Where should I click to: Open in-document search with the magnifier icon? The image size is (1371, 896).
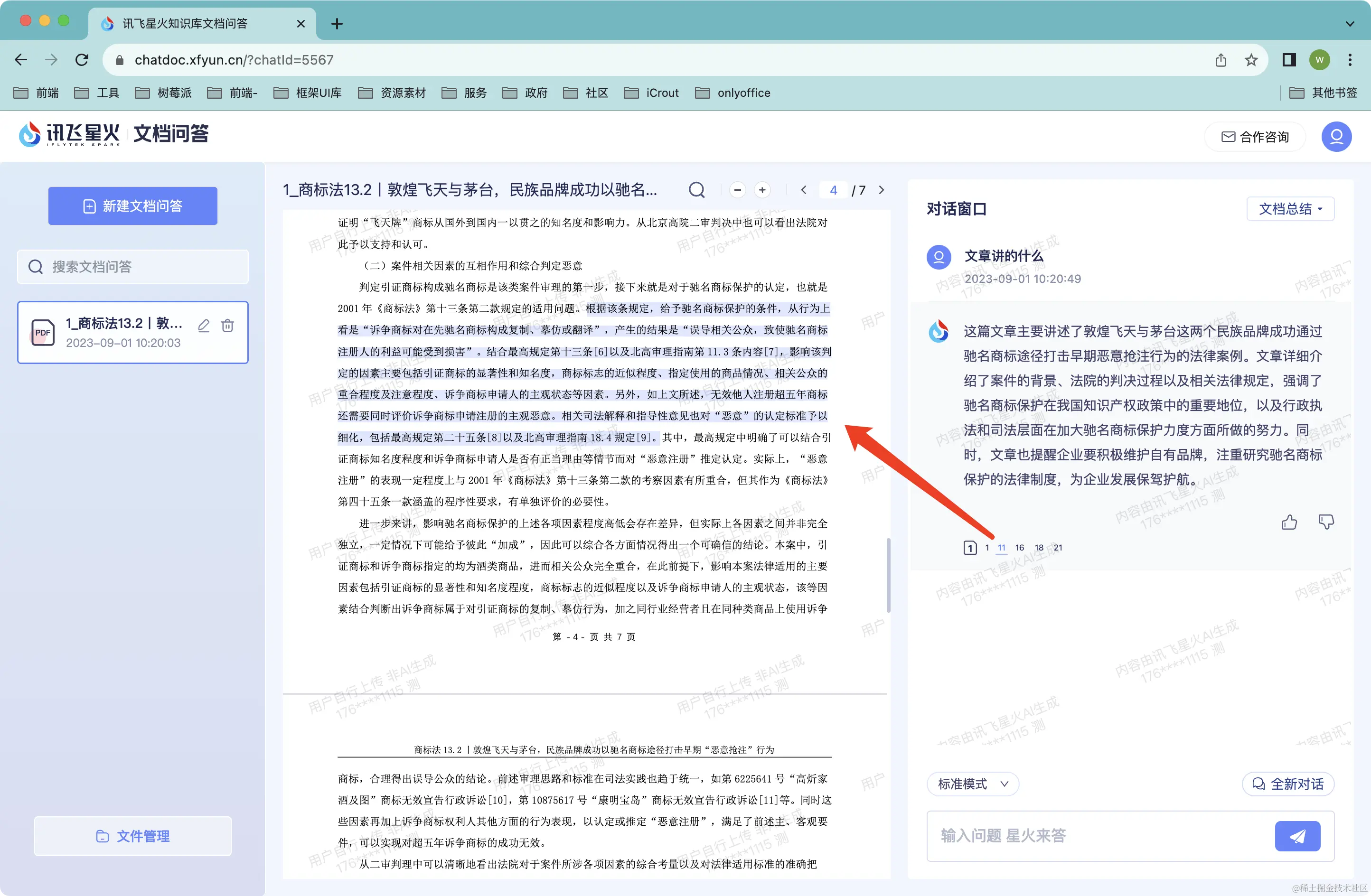(x=696, y=189)
